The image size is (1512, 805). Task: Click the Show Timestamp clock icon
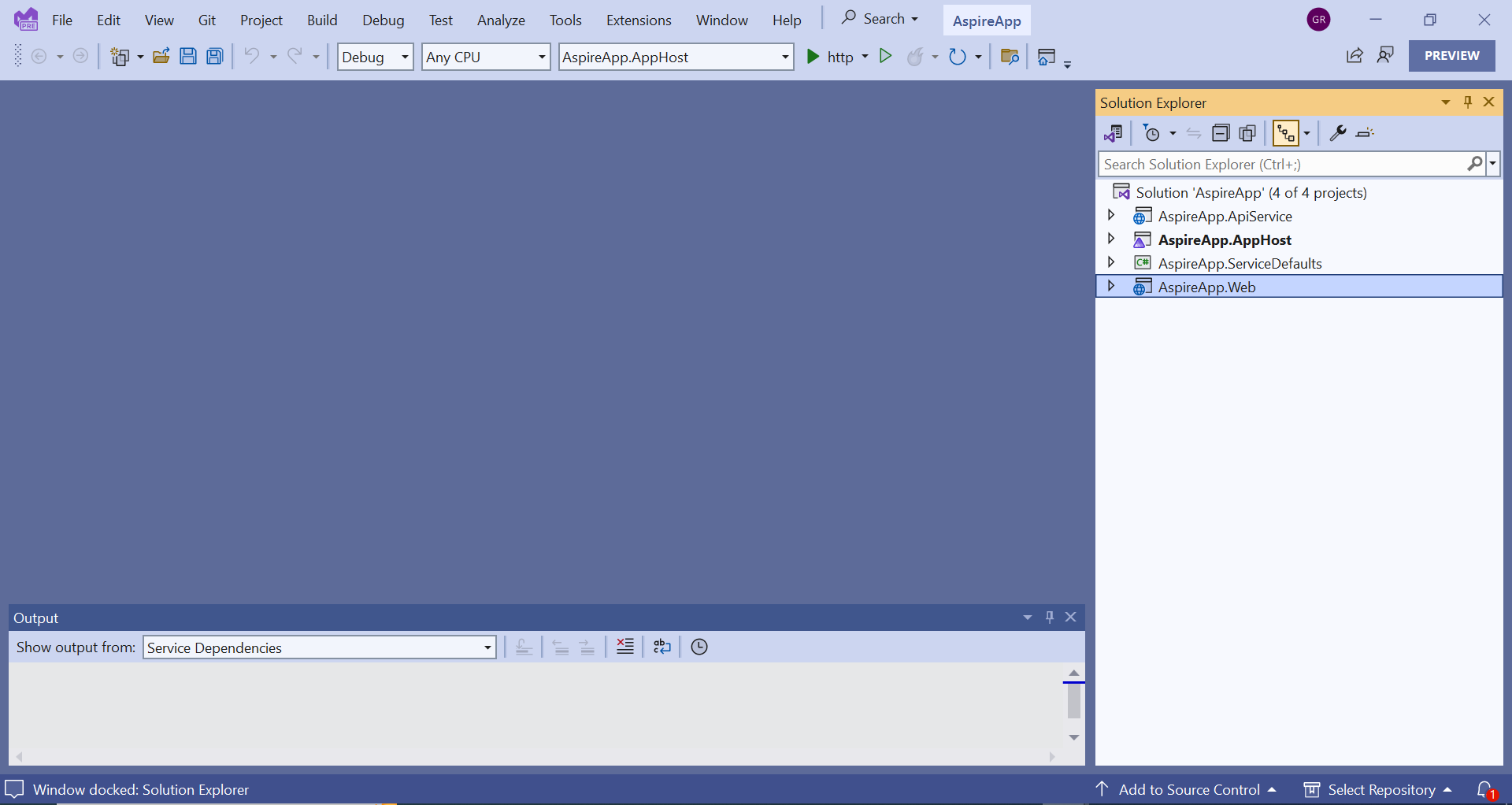(699, 647)
